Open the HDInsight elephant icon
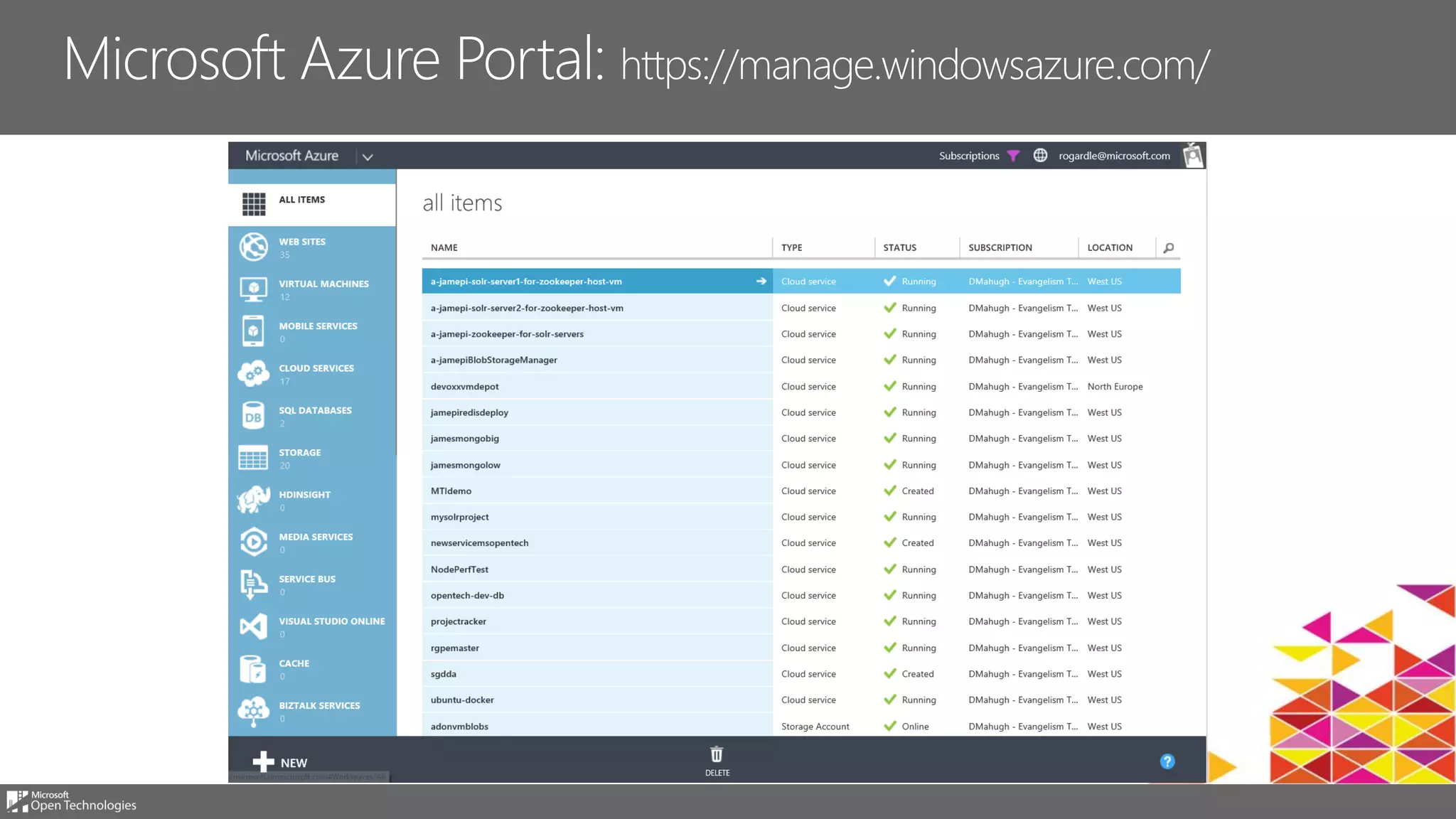This screenshot has width=1456, height=819. pyautogui.click(x=254, y=500)
